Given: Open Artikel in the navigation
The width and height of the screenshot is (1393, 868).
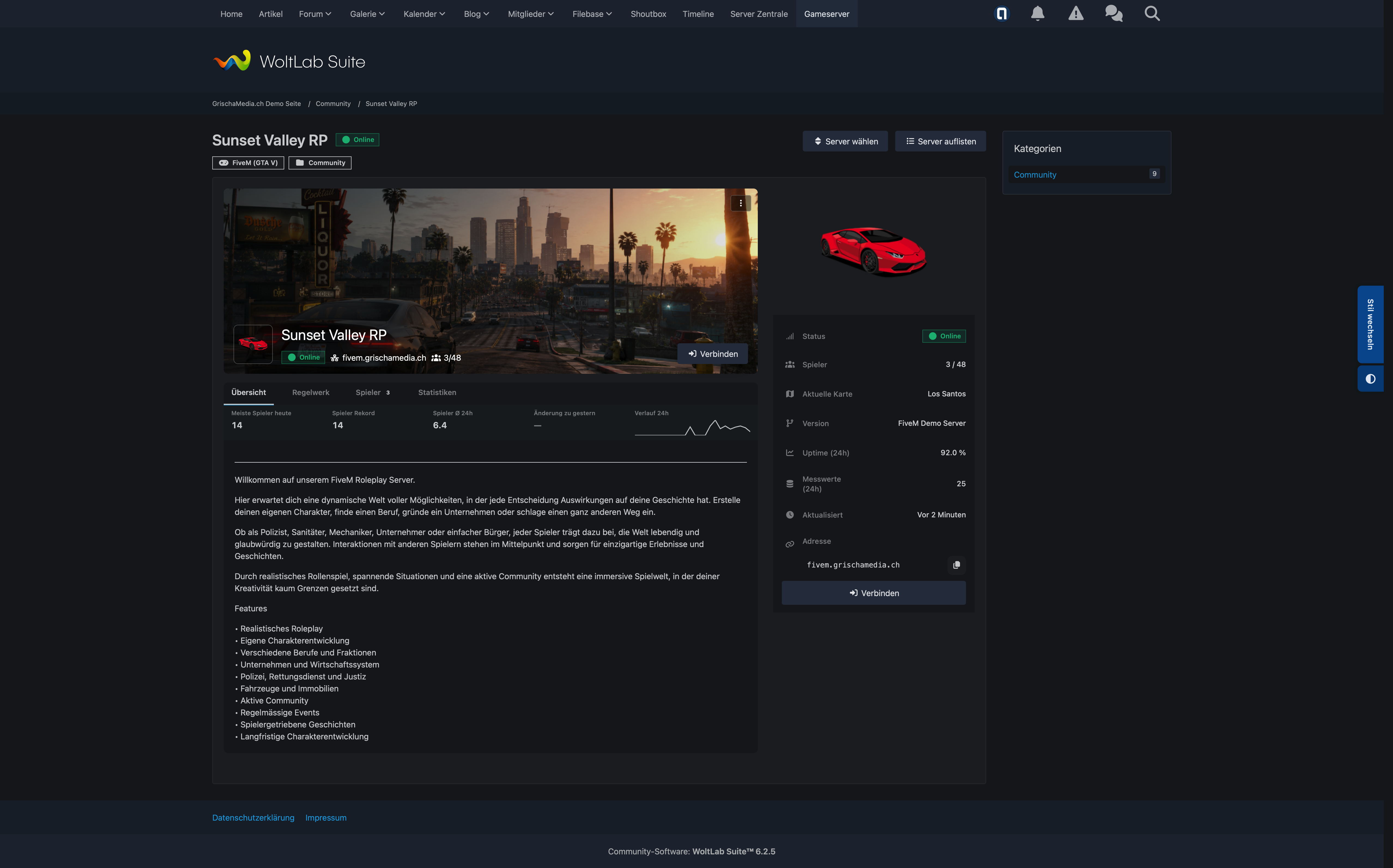Looking at the screenshot, I should 270,14.
